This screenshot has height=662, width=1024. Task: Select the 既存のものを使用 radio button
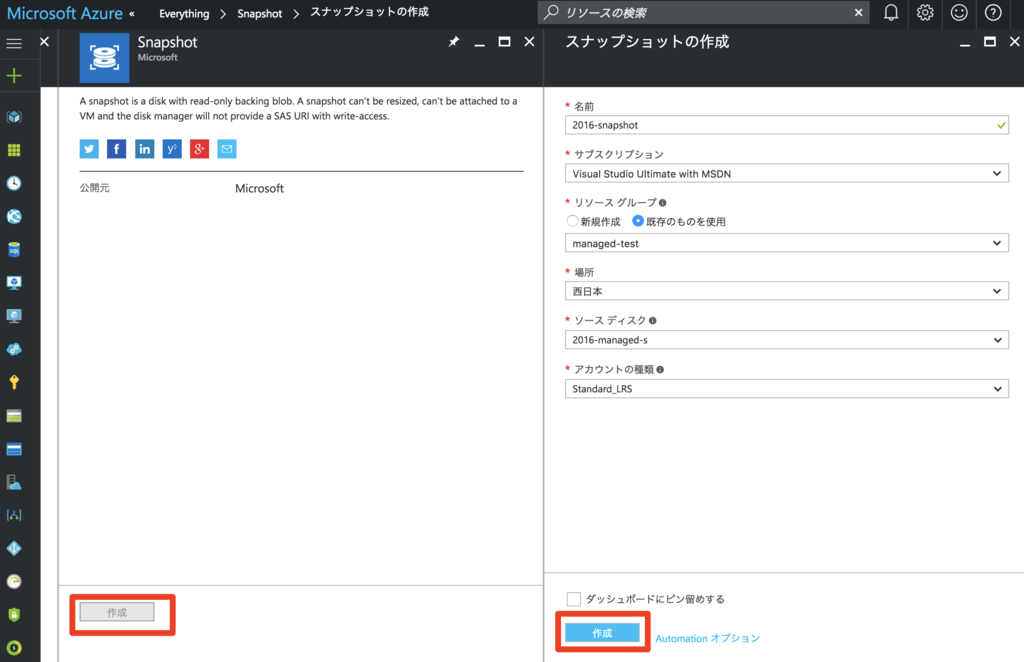[638, 220]
